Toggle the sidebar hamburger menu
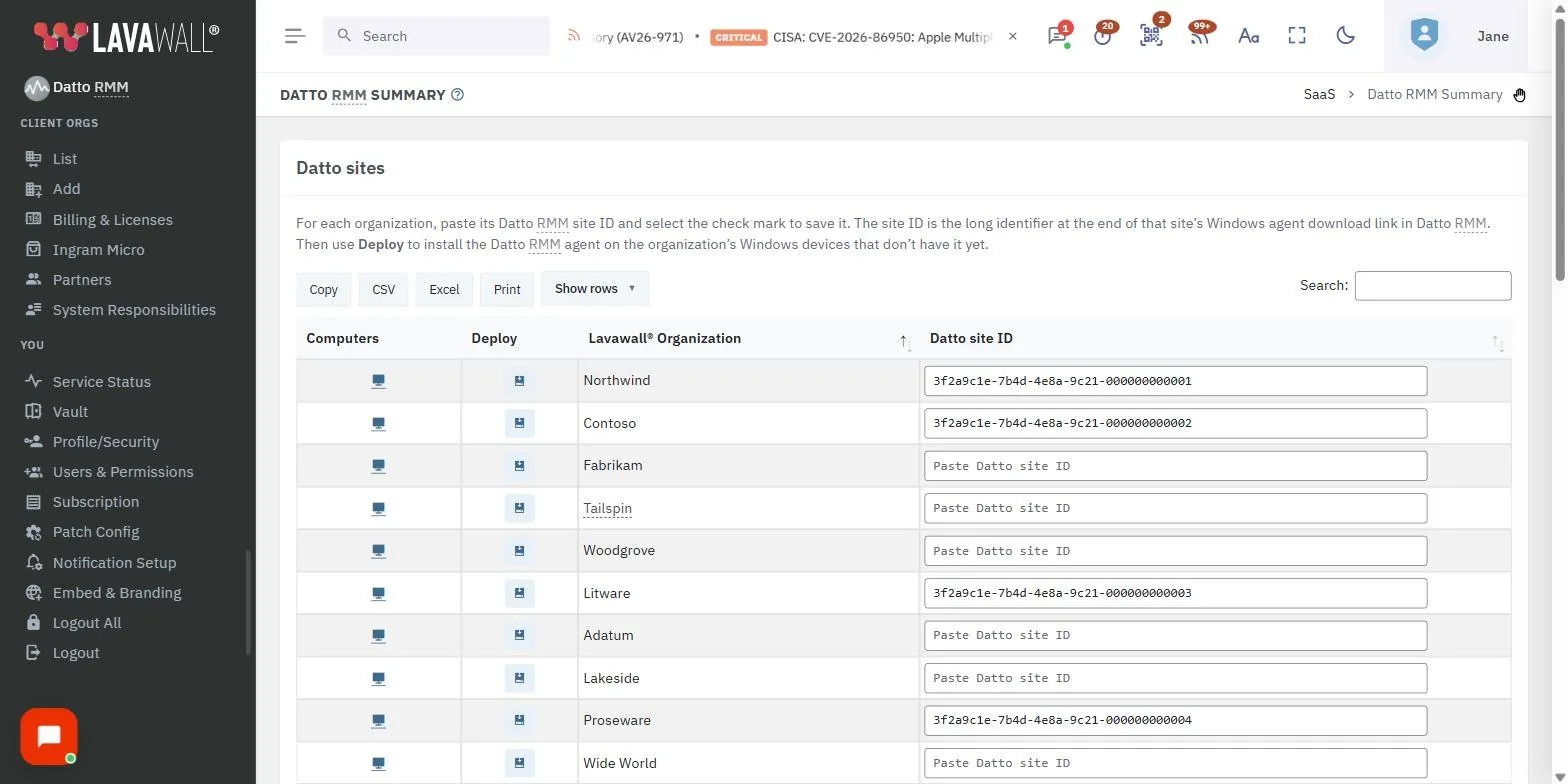 [294, 36]
